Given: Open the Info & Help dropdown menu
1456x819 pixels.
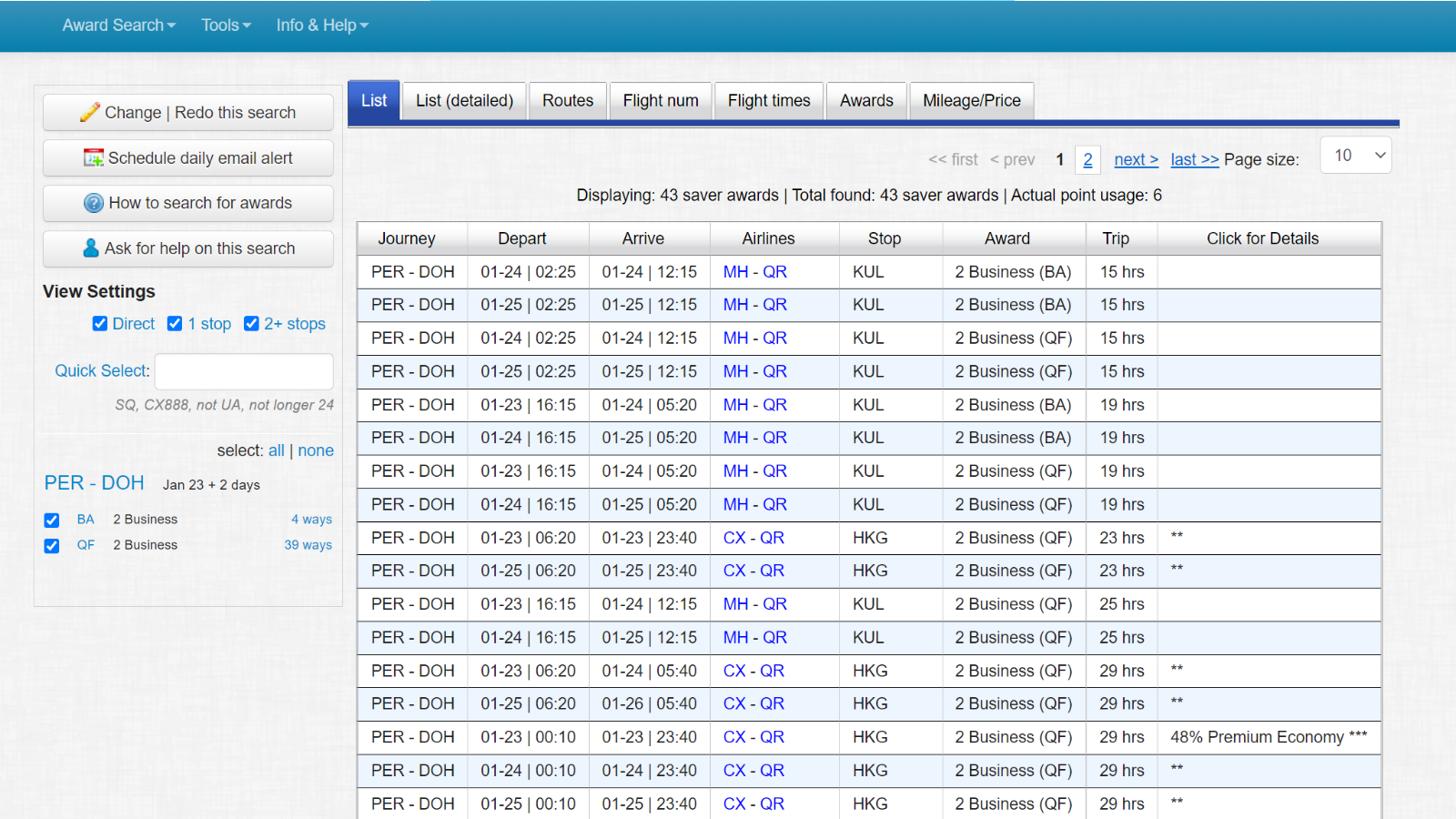Looking at the screenshot, I should (322, 25).
